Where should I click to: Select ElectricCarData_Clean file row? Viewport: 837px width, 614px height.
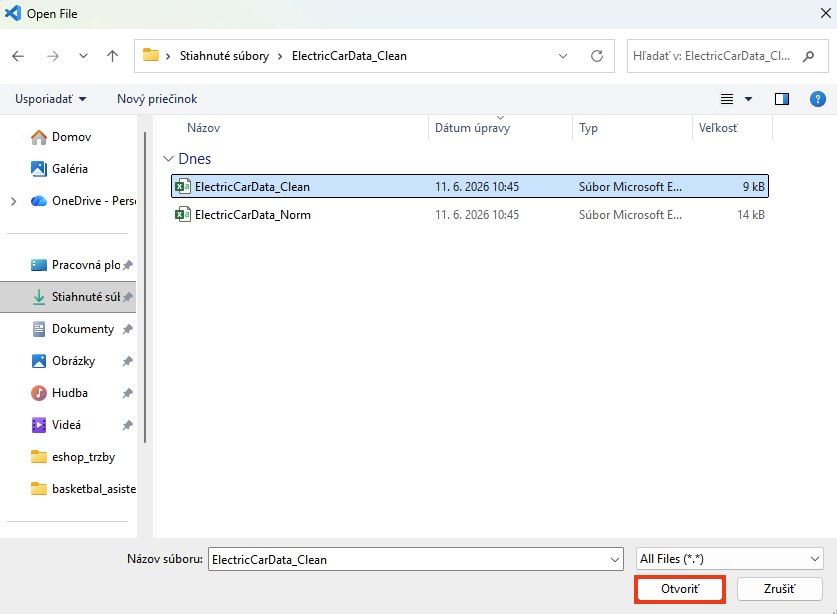coord(470,186)
